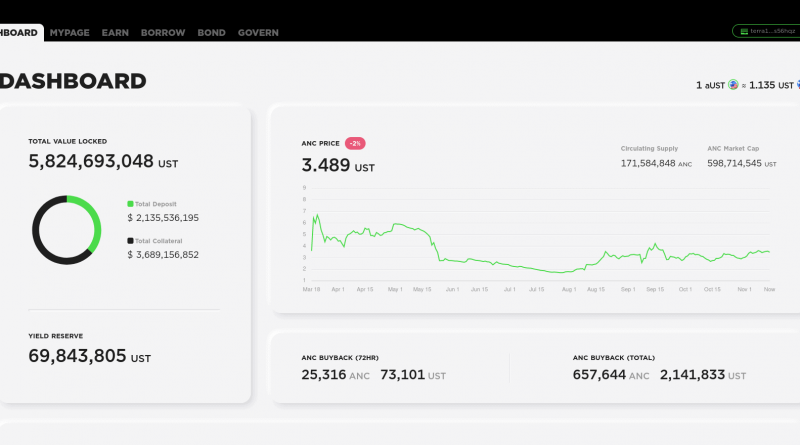The image size is (800, 445).
Task: Switch to the MYPAGE tab
Action: click(x=69, y=33)
